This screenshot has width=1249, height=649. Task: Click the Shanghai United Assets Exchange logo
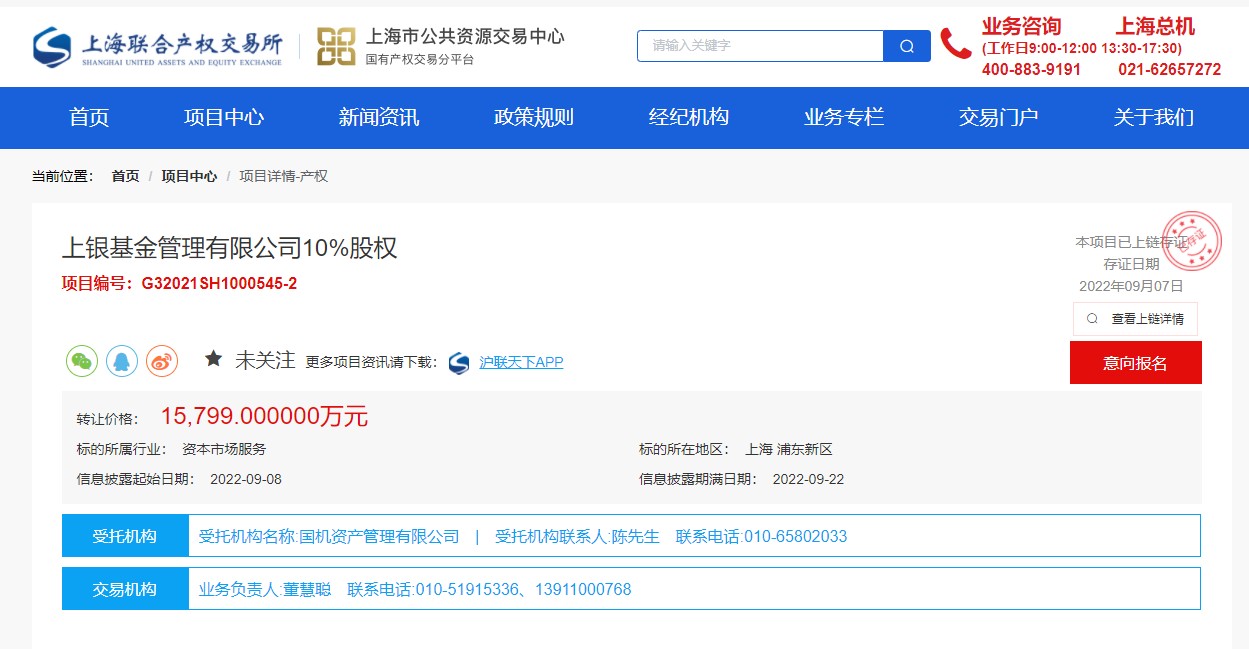(157, 47)
